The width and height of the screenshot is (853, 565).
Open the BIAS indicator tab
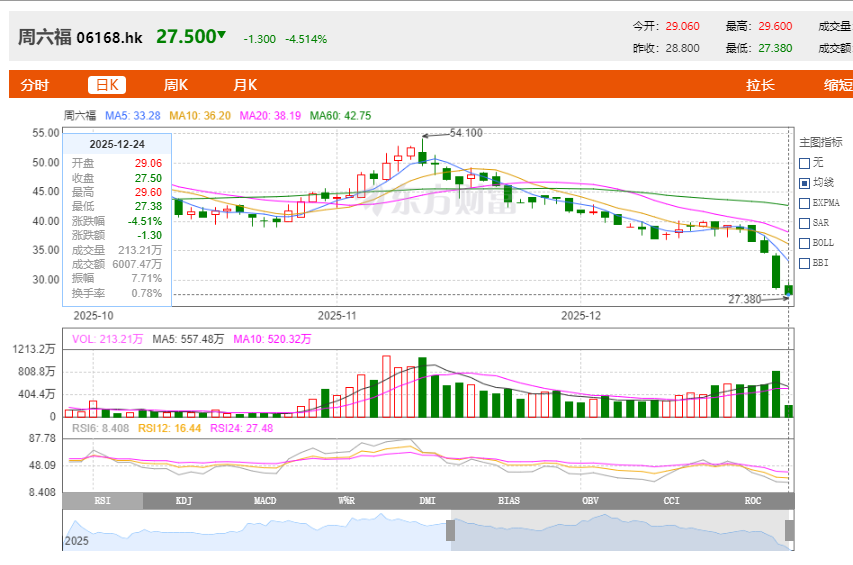pos(509,500)
